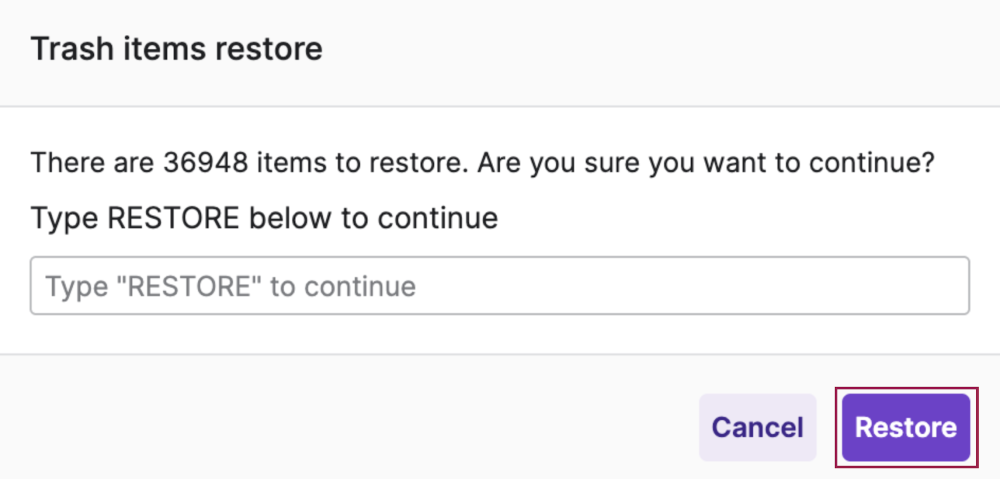Click the dialog header bar
This screenshot has height=479, width=1000.
[x=600, y=50]
